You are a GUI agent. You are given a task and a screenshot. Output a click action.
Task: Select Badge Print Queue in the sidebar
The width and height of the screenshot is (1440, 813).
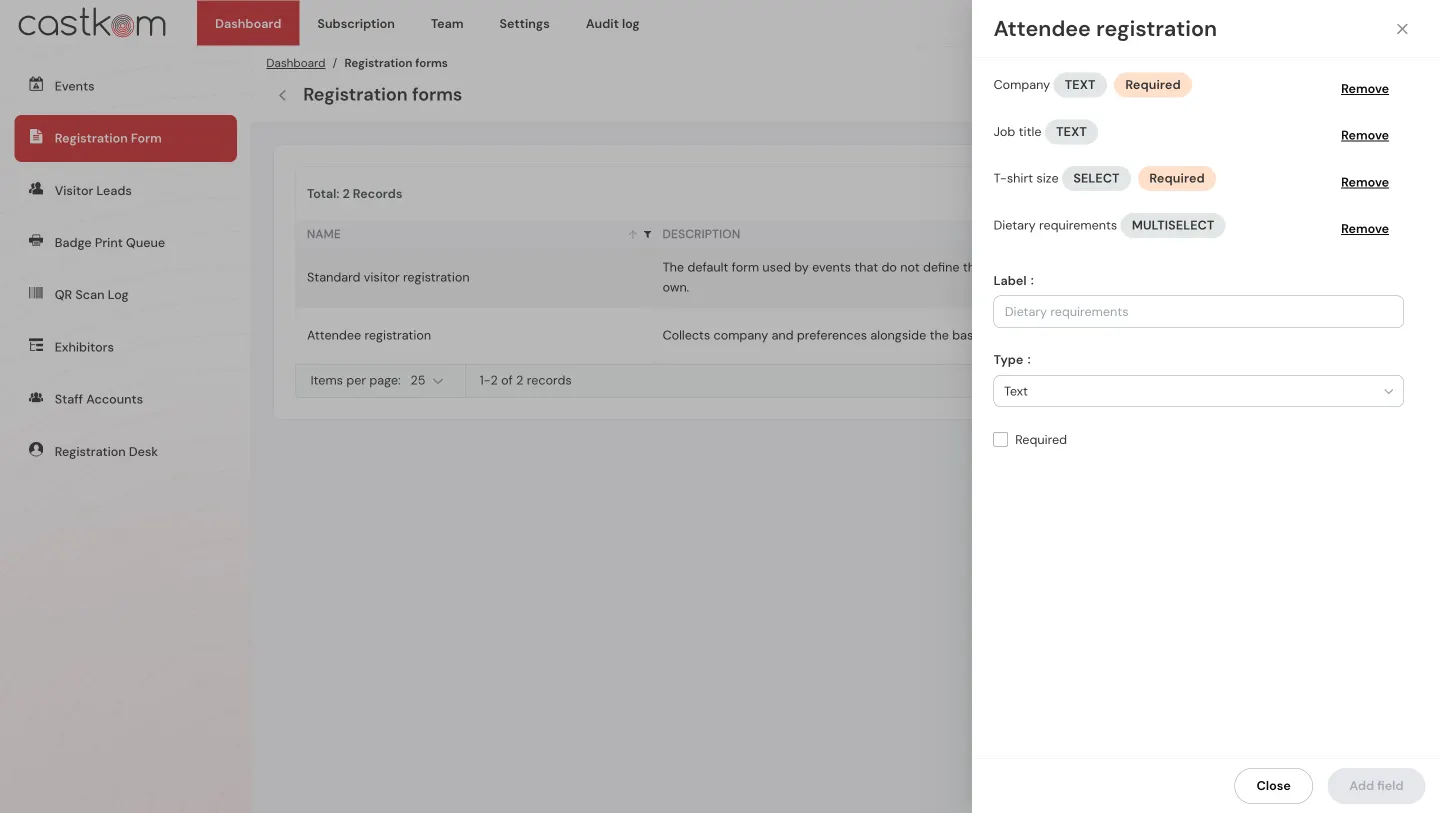125,242
